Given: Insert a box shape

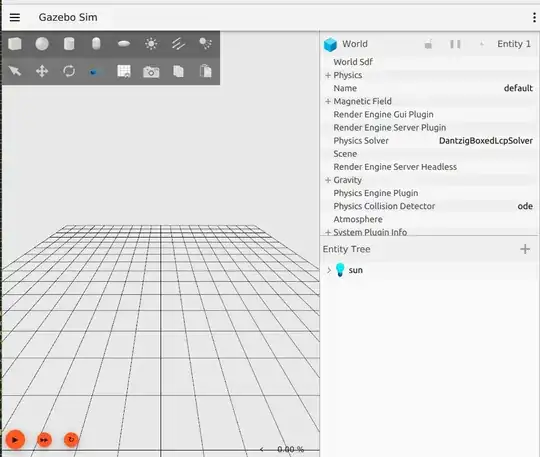Looking at the screenshot, I should (x=15, y=44).
